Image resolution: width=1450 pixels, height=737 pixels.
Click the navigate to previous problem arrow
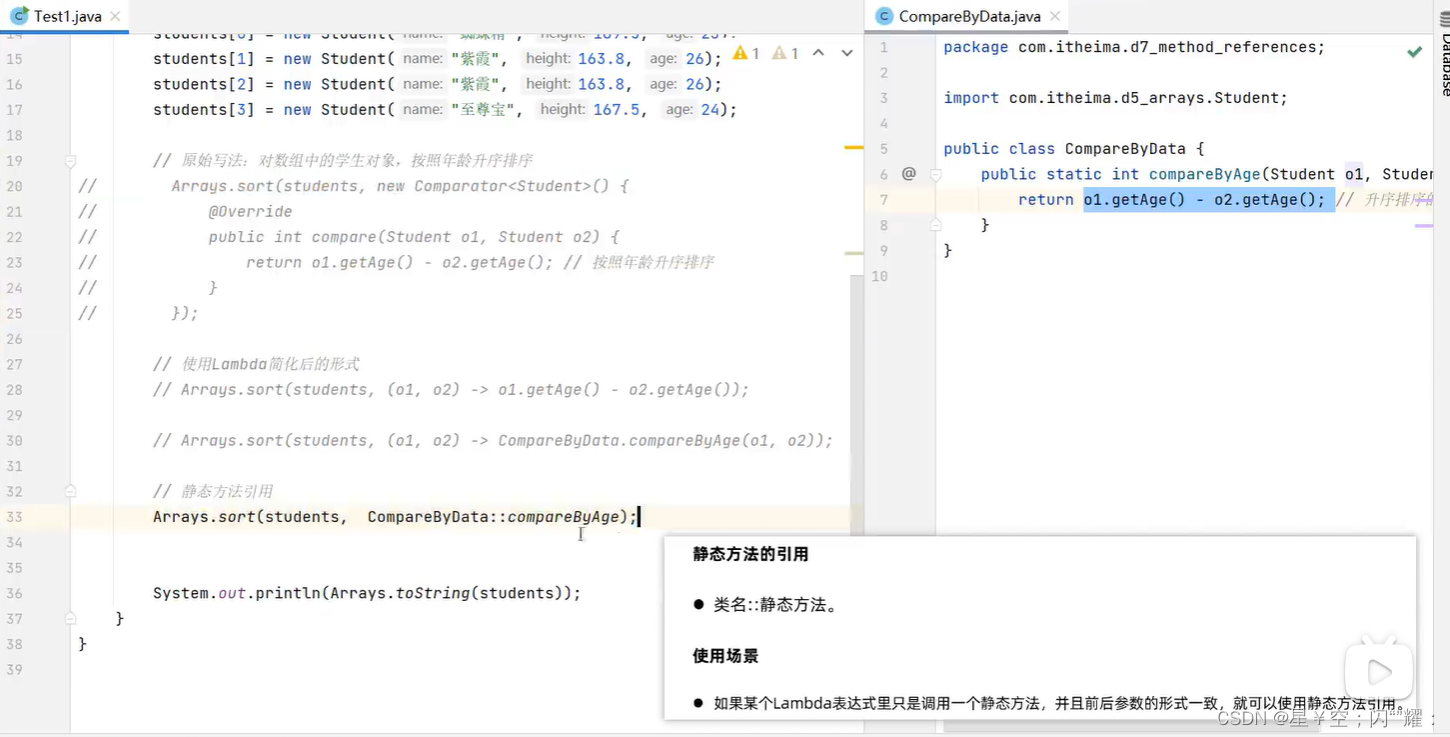(x=817, y=53)
